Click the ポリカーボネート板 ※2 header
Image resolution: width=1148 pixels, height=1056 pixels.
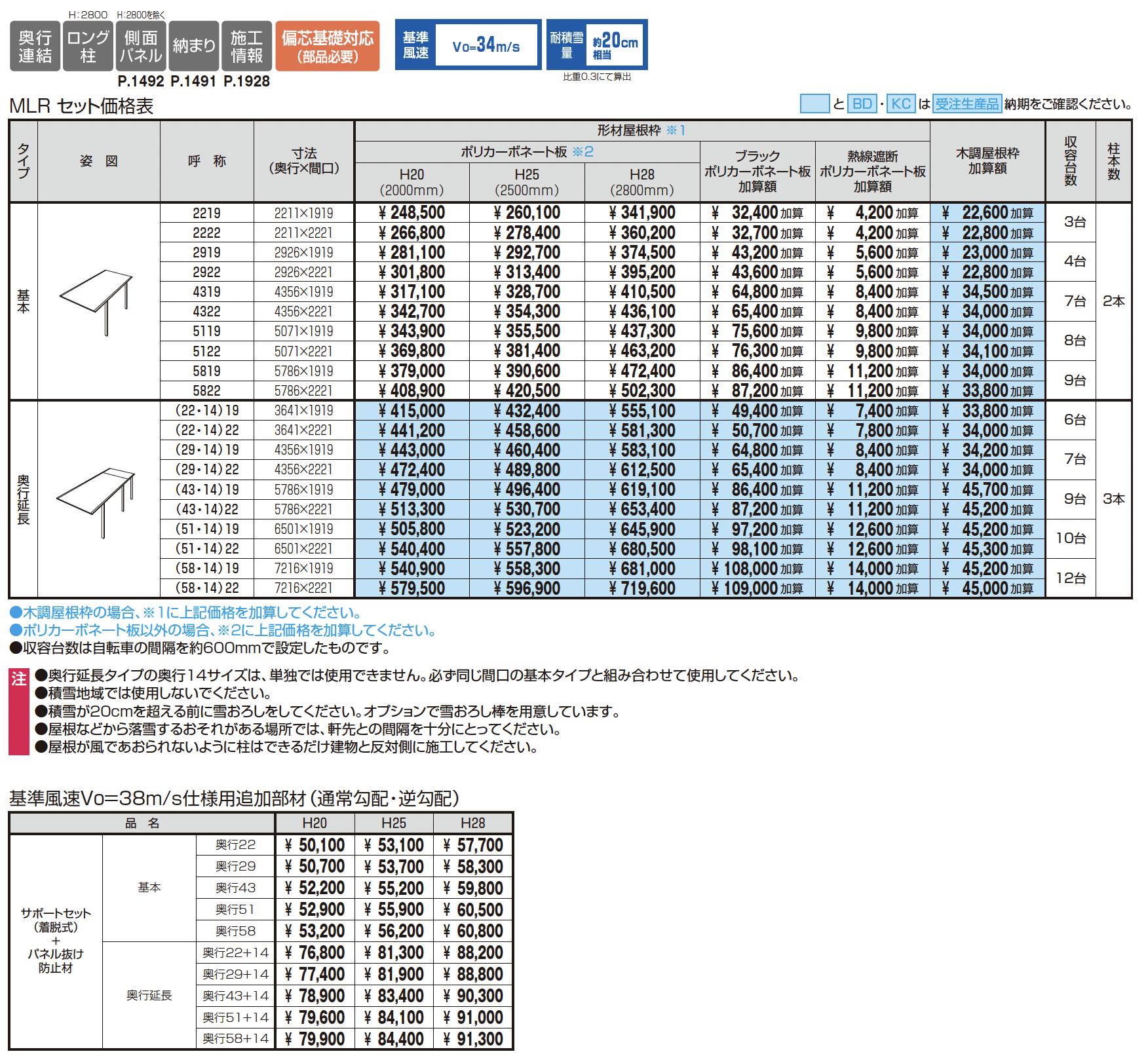[x=527, y=152]
